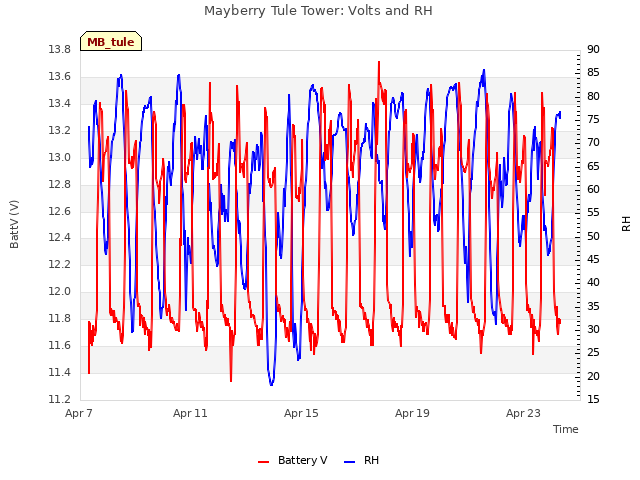640x480 pixels.
Task: Click the red Battery V legend swatch
Action: click(x=264, y=462)
